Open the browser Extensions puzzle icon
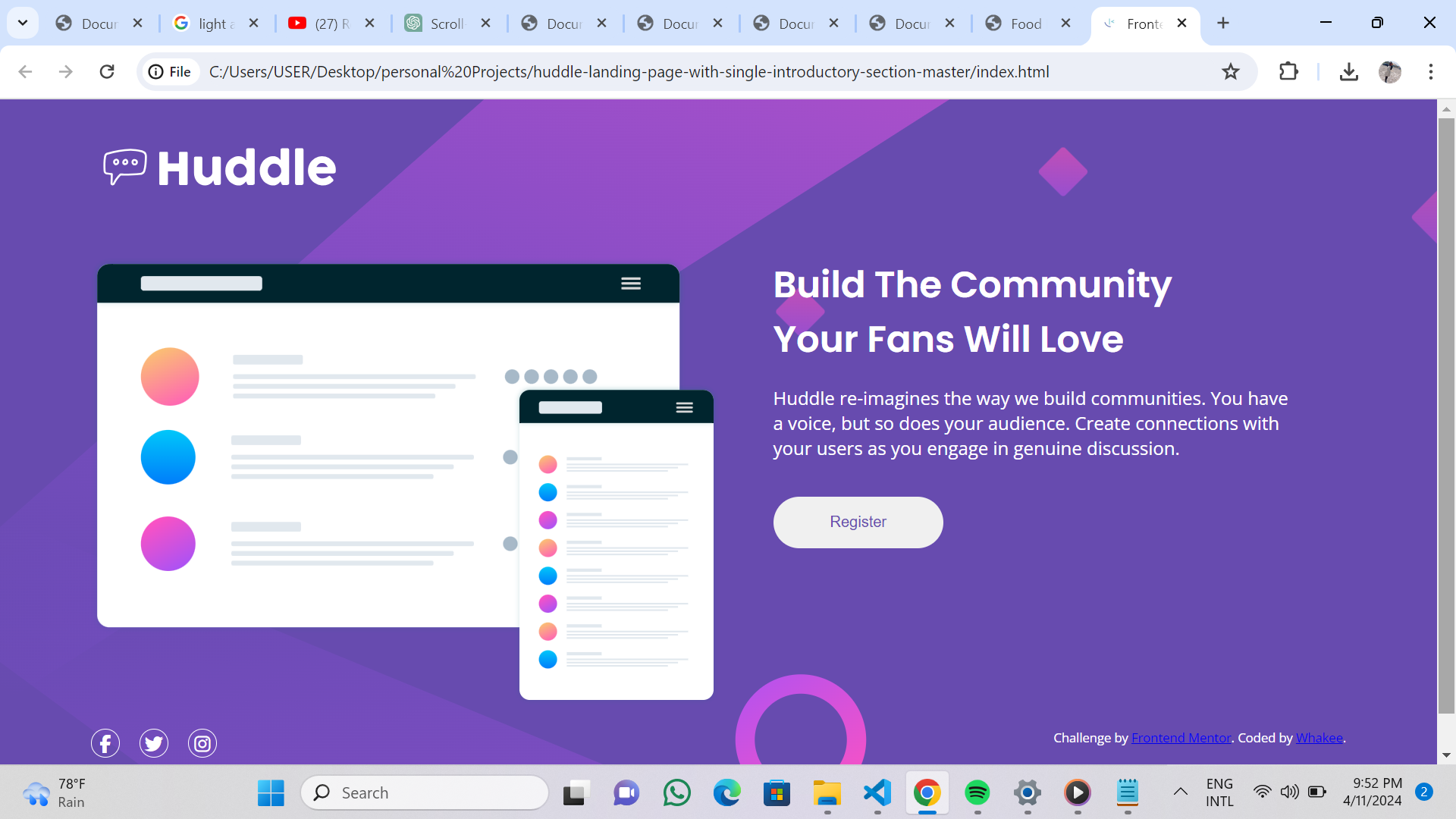Image resolution: width=1456 pixels, height=819 pixels. (1288, 72)
